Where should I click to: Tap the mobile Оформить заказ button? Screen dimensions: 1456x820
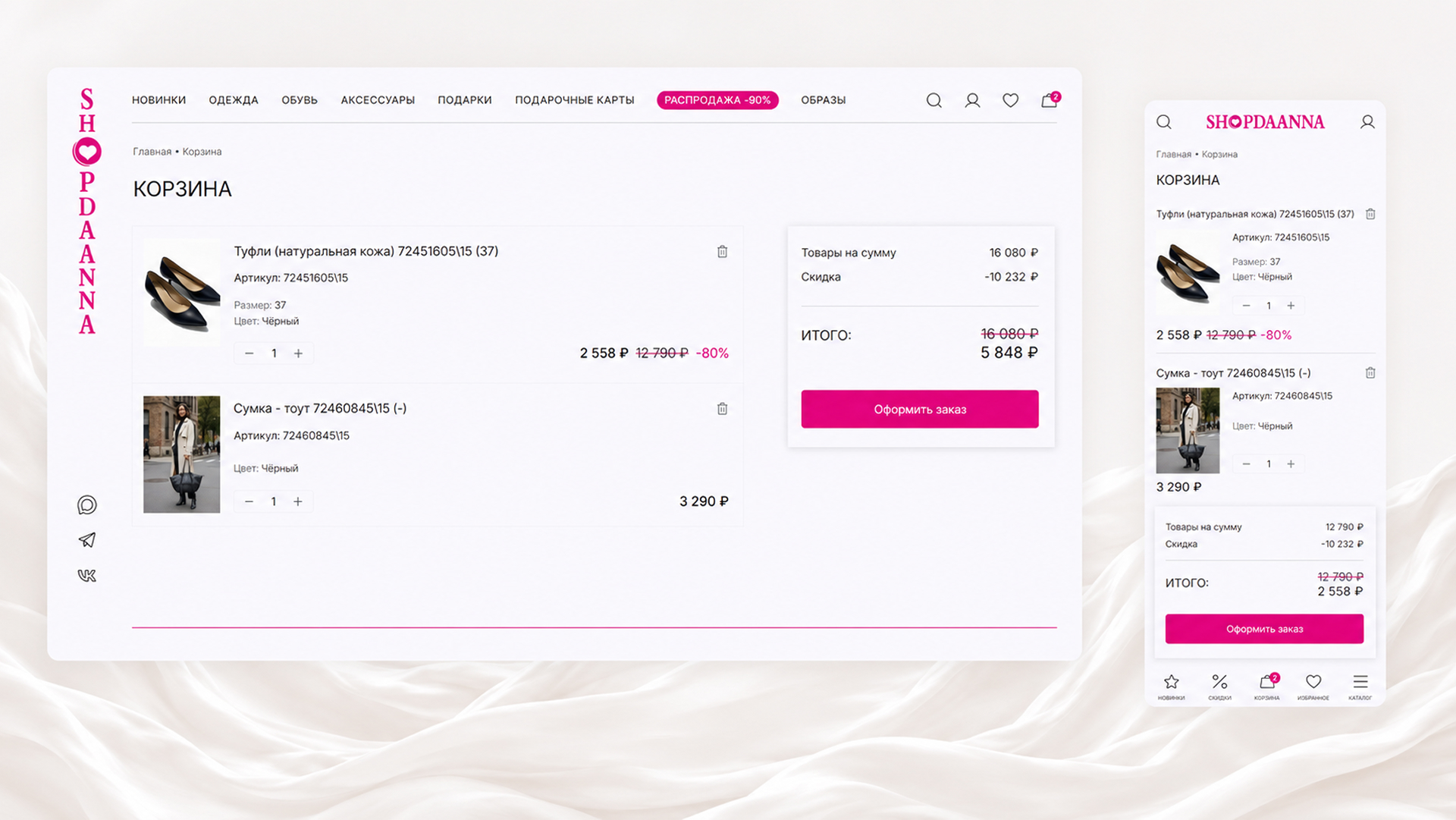pyautogui.click(x=1264, y=629)
